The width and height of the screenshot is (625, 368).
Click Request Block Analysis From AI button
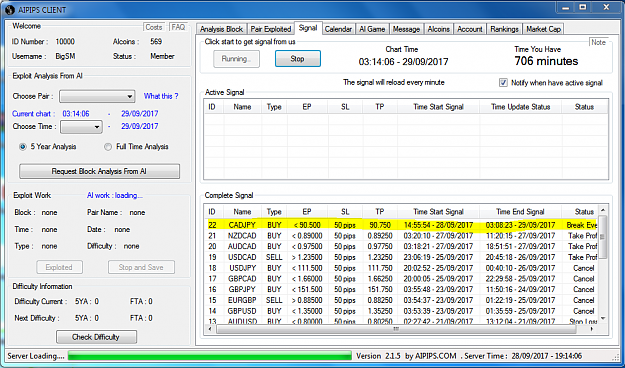(99, 171)
